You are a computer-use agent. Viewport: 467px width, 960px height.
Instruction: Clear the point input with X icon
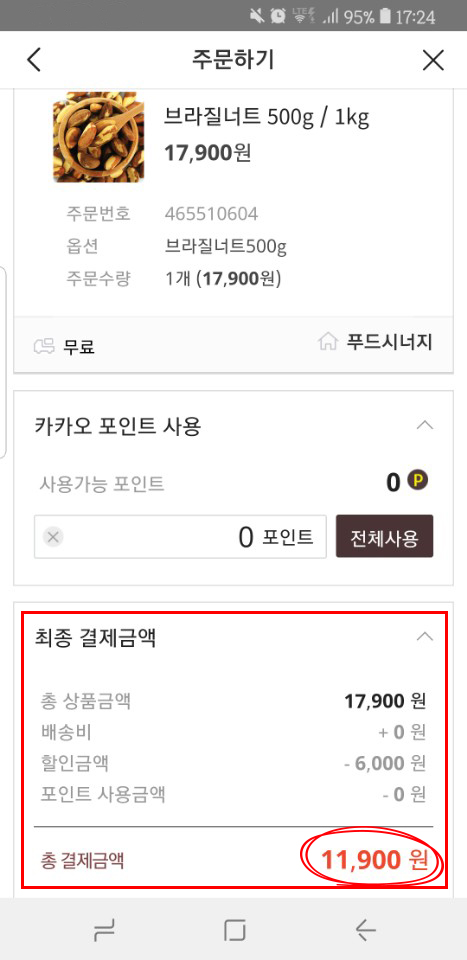tap(53, 538)
